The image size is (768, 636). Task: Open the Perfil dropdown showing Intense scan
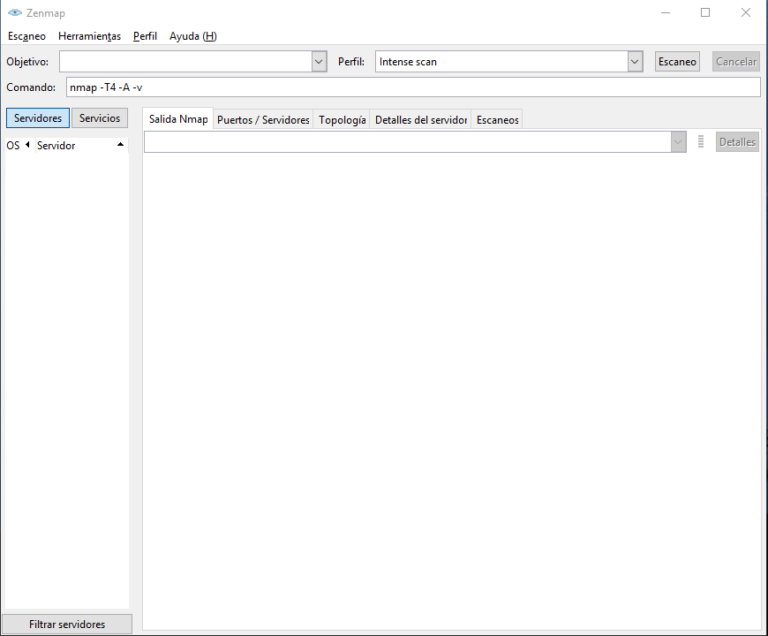509,62
